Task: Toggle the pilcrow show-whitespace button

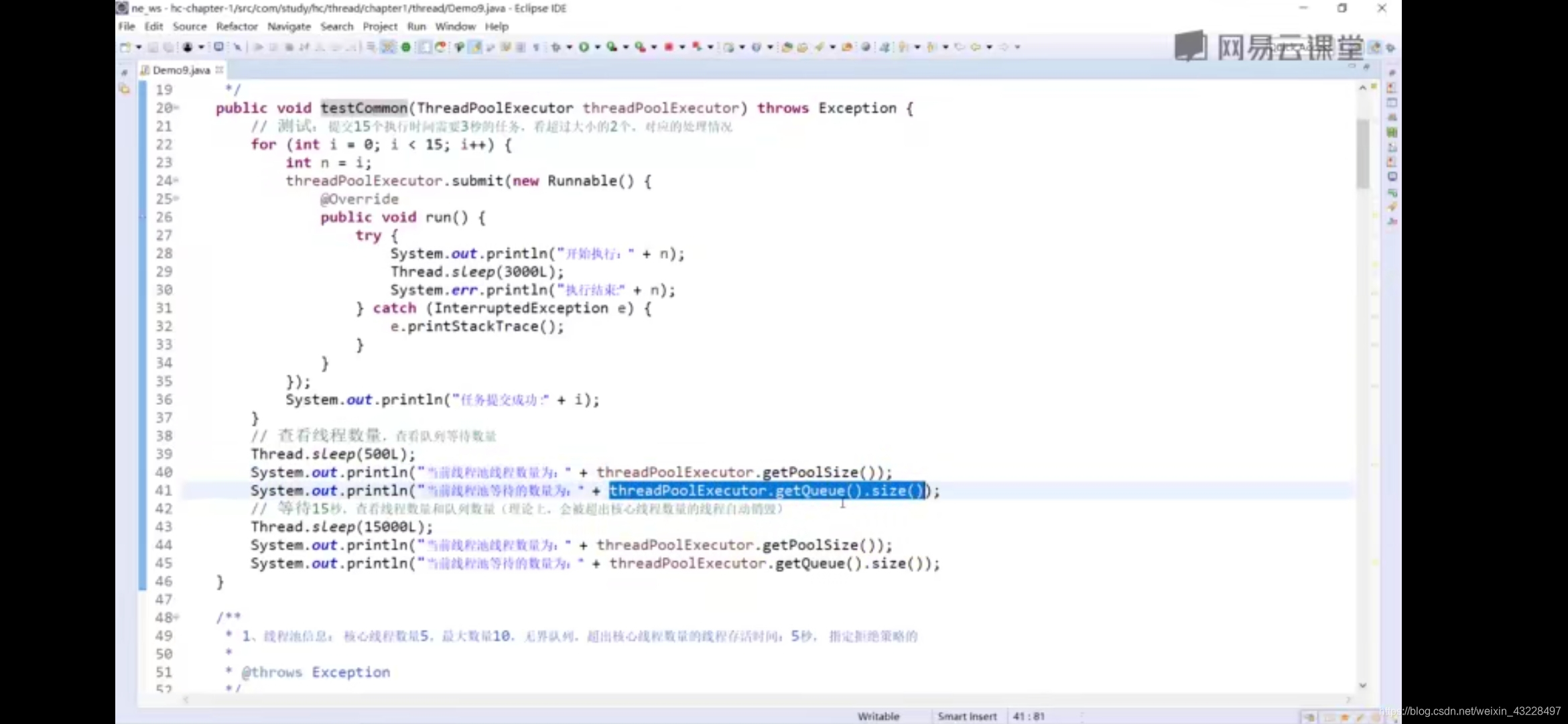Action: 536,47
